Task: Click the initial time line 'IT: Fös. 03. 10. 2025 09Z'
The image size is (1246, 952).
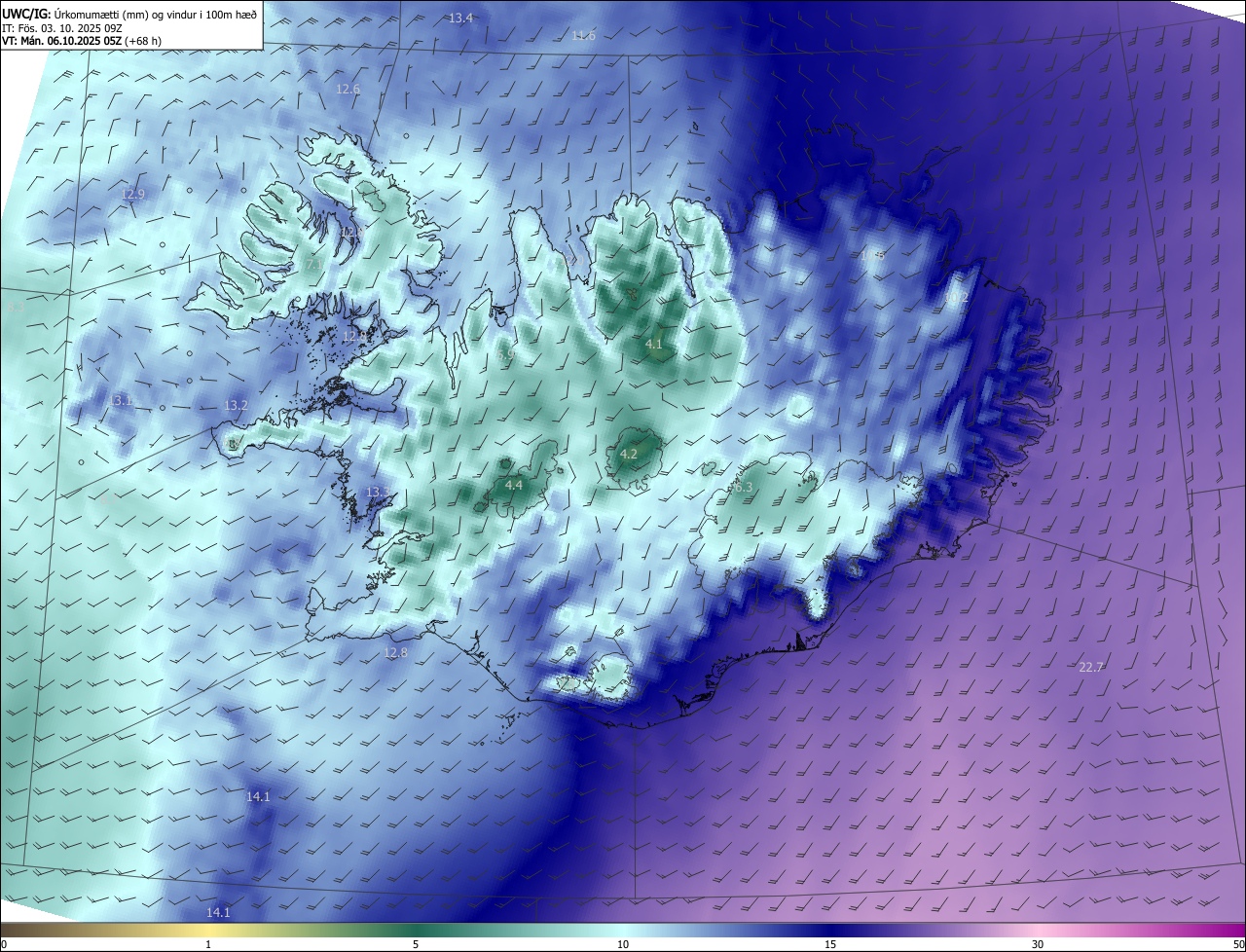Action: click(x=61, y=27)
